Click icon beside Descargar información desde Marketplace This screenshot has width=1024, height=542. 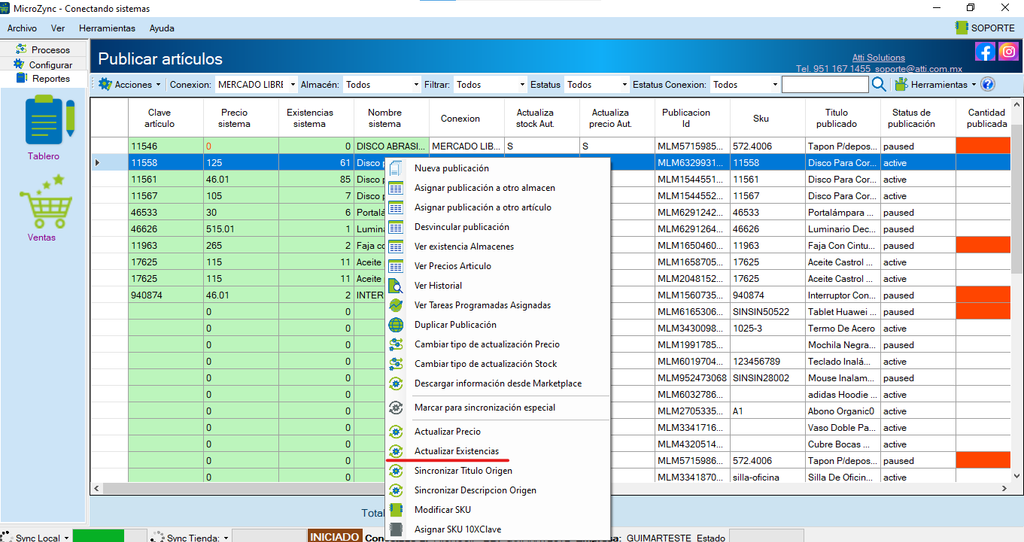pyautogui.click(x=396, y=384)
